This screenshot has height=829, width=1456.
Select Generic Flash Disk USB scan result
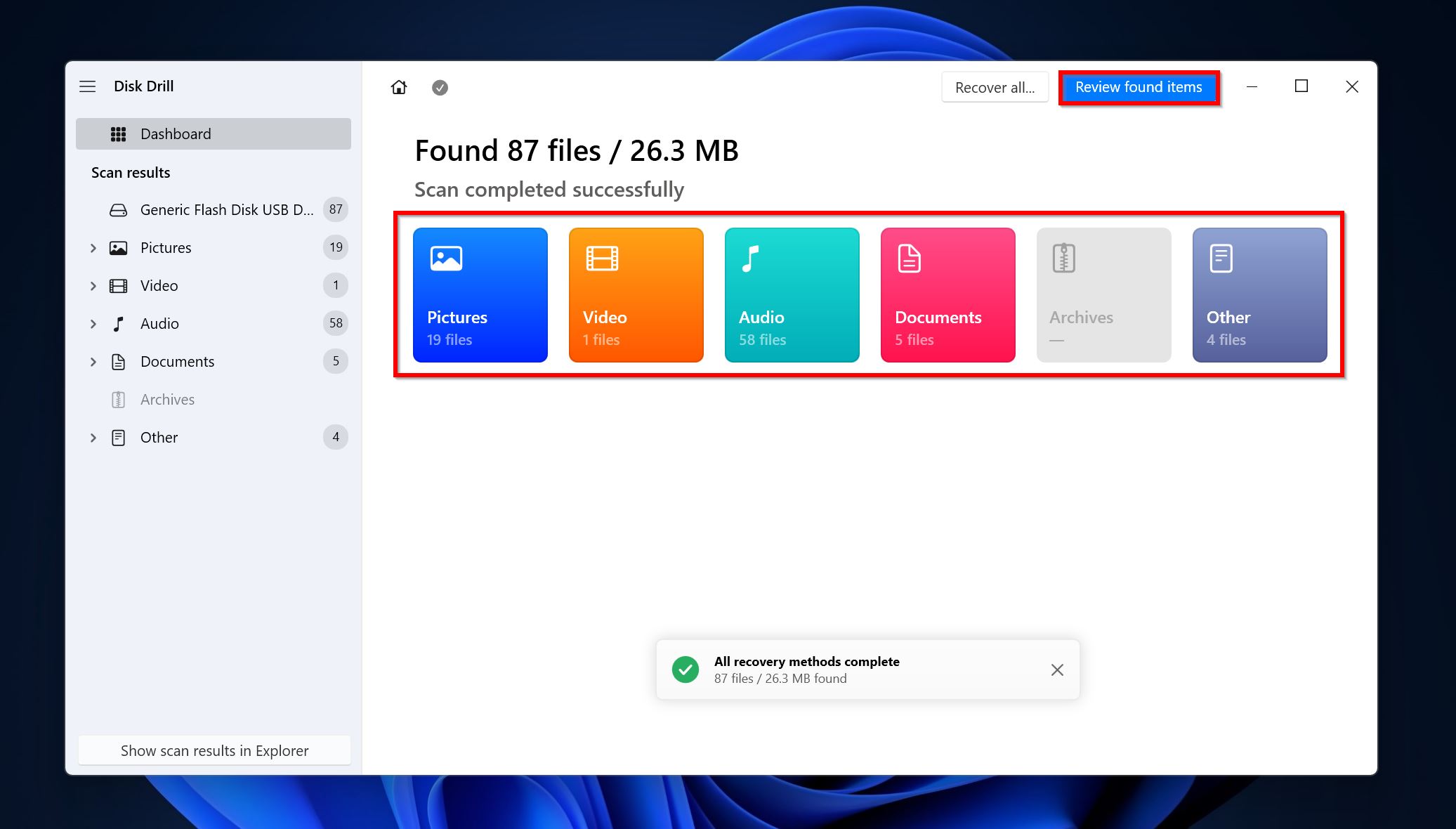tap(213, 209)
